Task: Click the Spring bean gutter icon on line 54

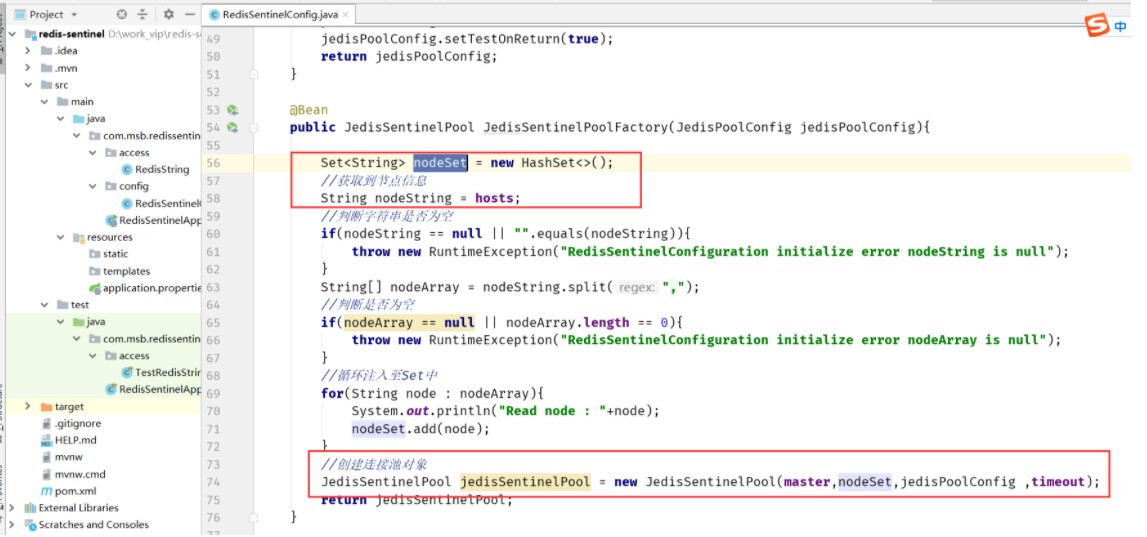Action: coord(233,128)
